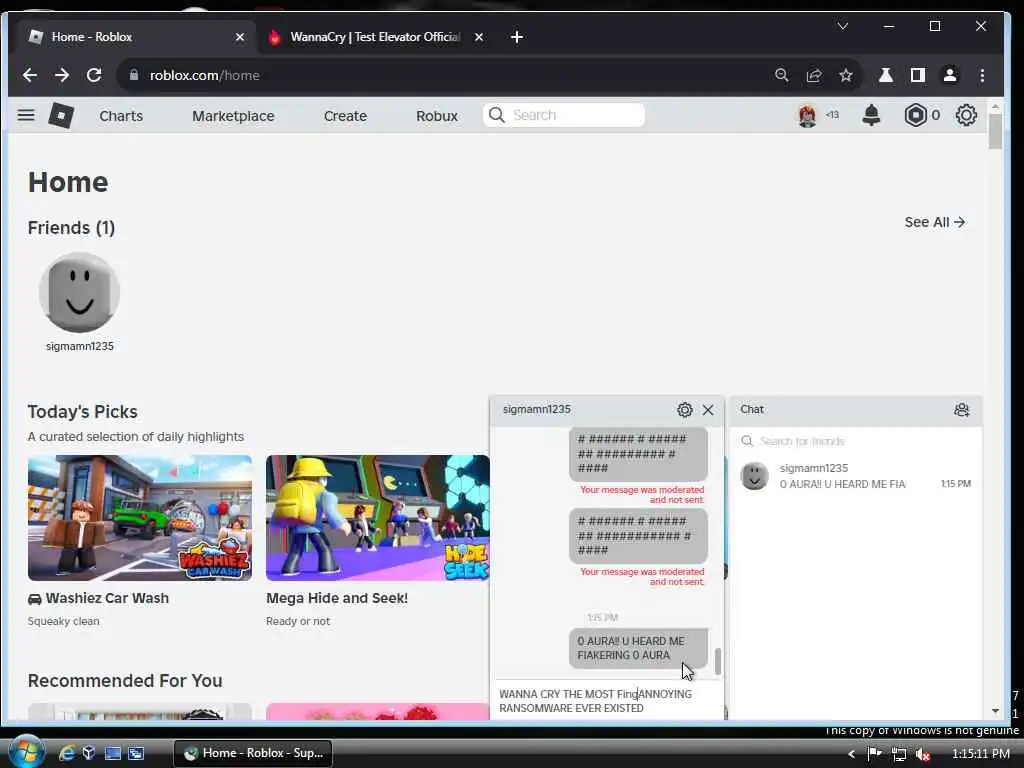Open the Roblox hamburger navigation menu
This screenshot has height=768, width=1024.
click(25, 116)
